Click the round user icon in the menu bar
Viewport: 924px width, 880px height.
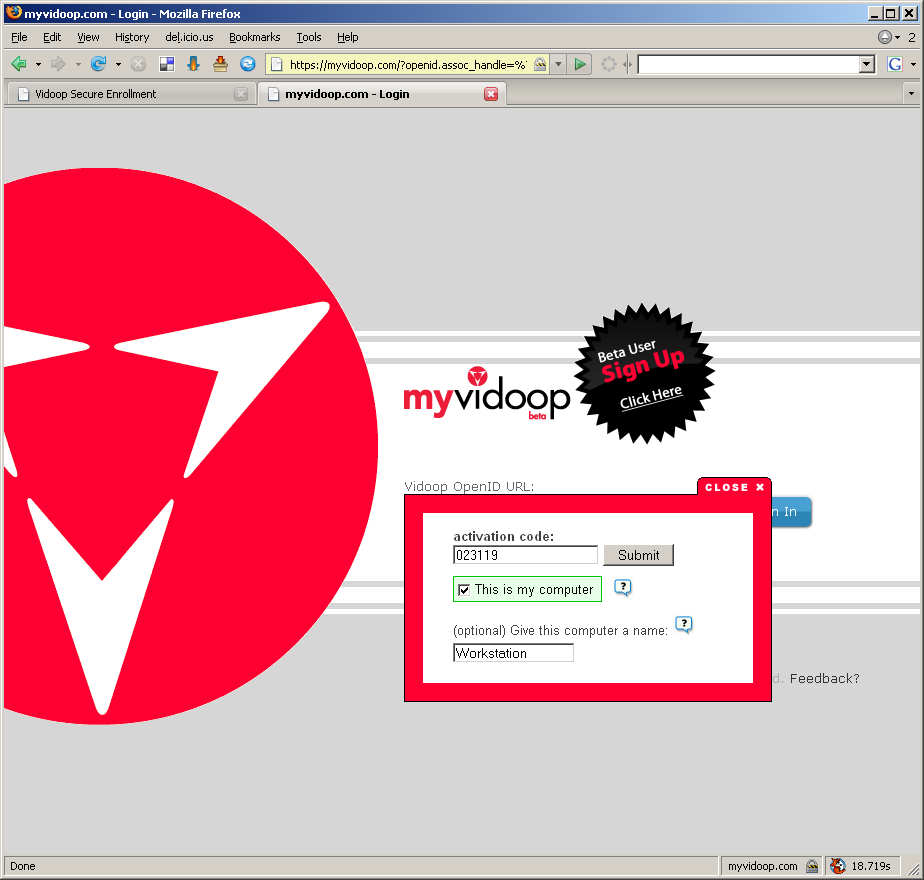pyautogui.click(x=885, y=37)
